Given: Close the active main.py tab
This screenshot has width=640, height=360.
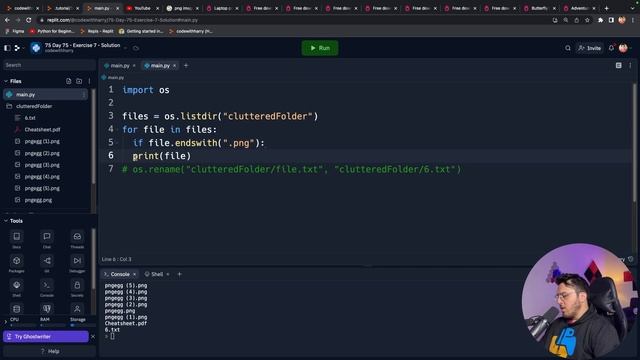Looking at the screenshot, I should point(175,66).
